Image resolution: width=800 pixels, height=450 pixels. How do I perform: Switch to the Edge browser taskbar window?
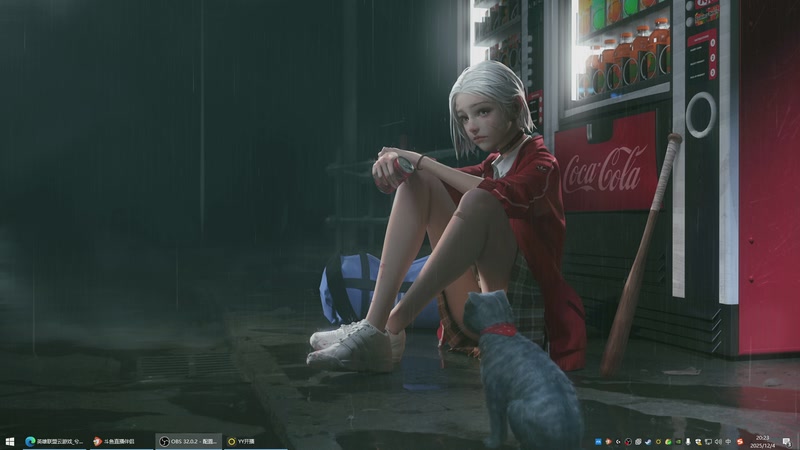tap(55, 442)
